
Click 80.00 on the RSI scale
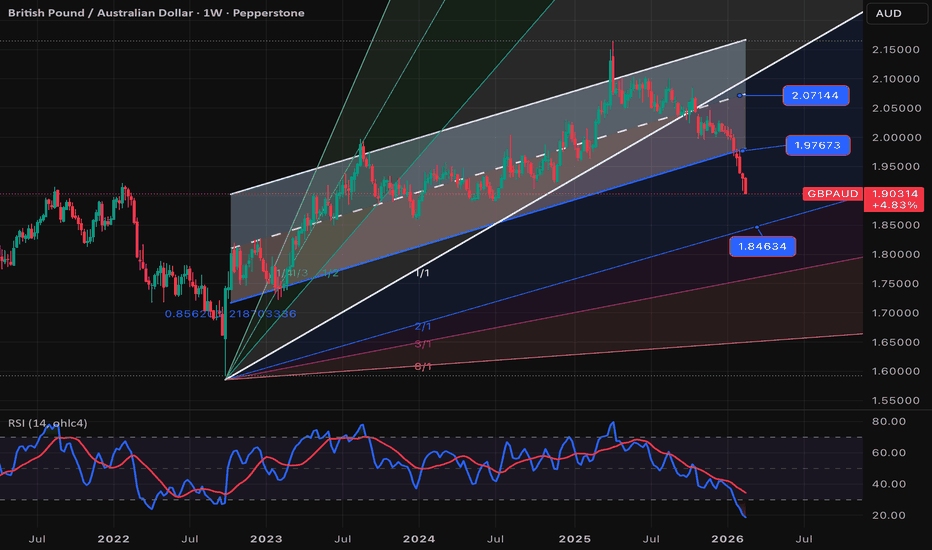coord(887,422)
